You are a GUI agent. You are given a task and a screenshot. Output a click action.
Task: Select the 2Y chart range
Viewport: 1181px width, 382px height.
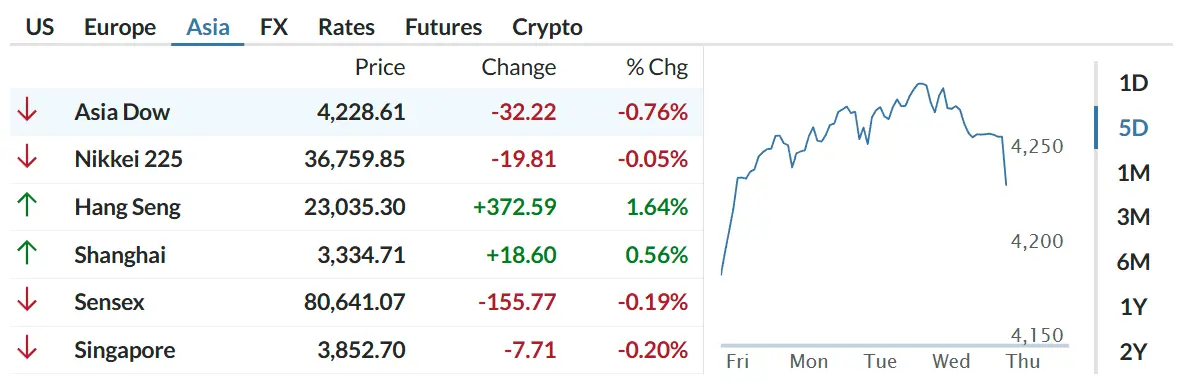[1133, 352]
